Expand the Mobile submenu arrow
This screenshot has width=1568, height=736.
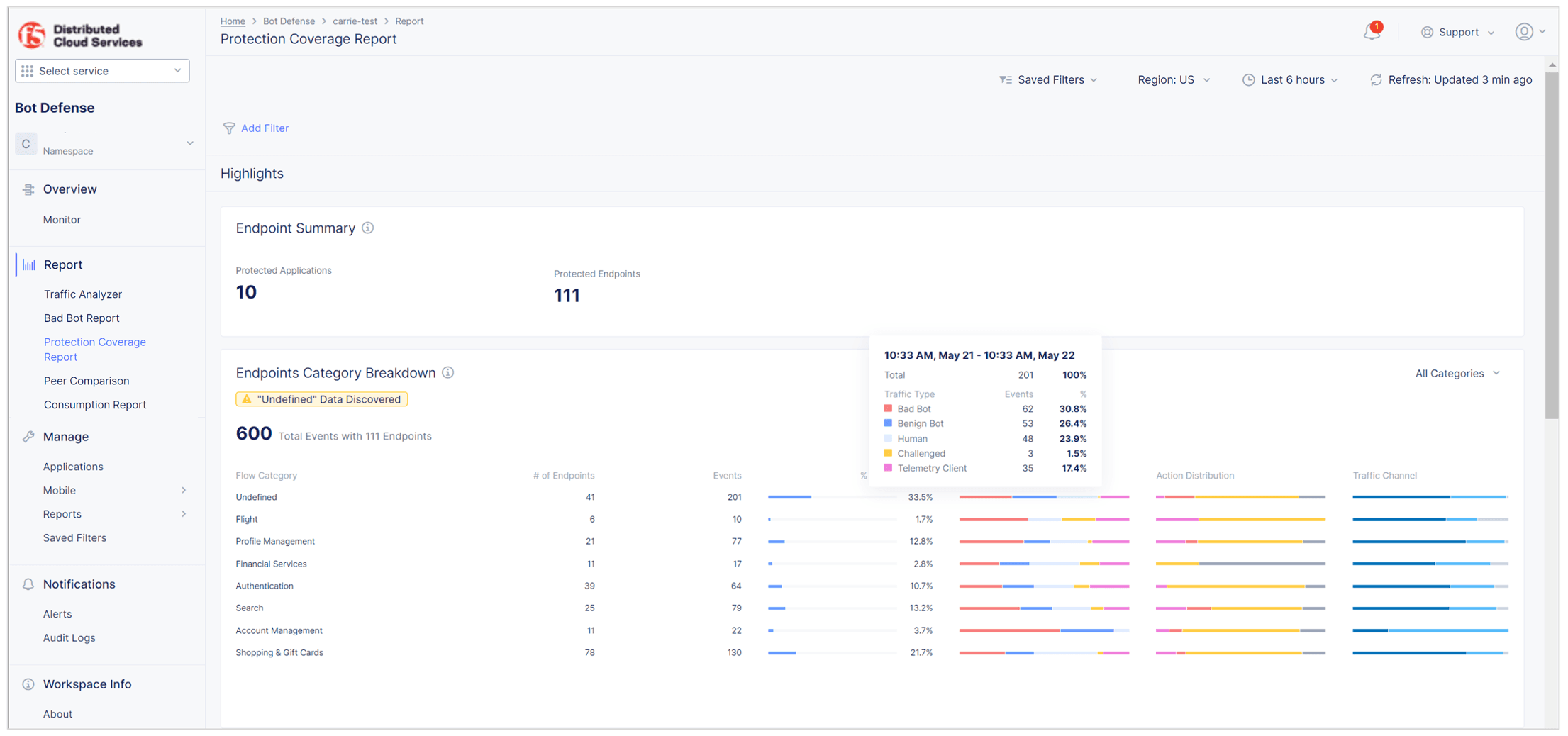(184, 491)
